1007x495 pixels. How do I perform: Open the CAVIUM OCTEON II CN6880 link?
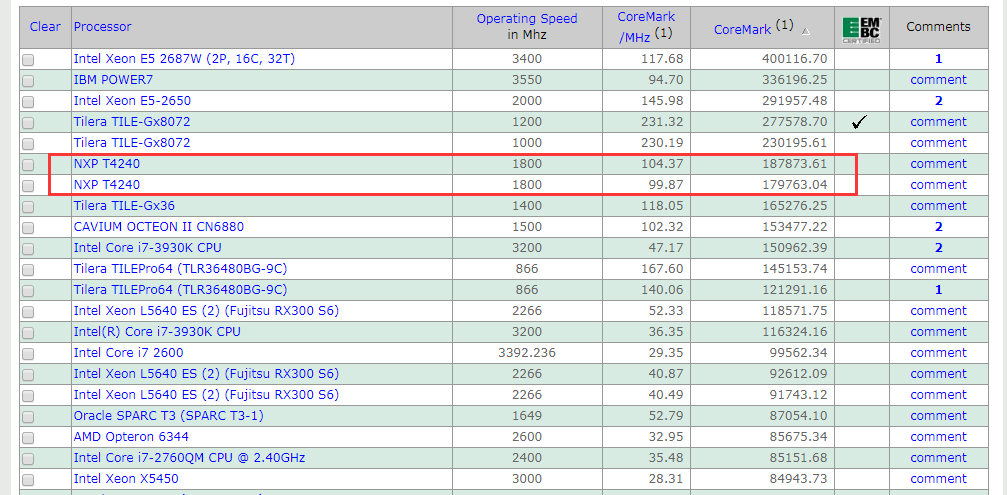pyautogui.click(x=159, y=227)
